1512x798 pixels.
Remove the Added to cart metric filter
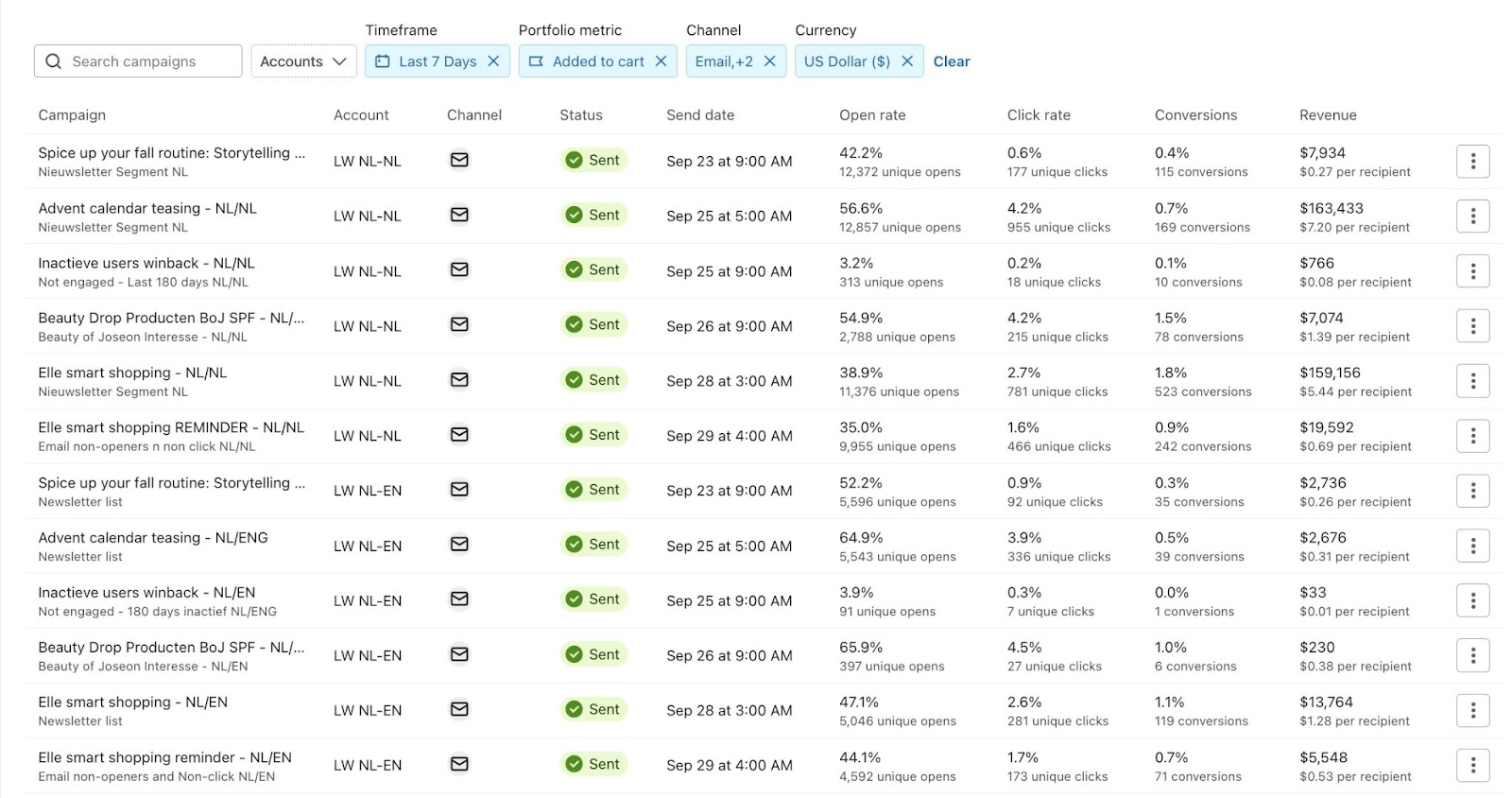click(661, 61)
